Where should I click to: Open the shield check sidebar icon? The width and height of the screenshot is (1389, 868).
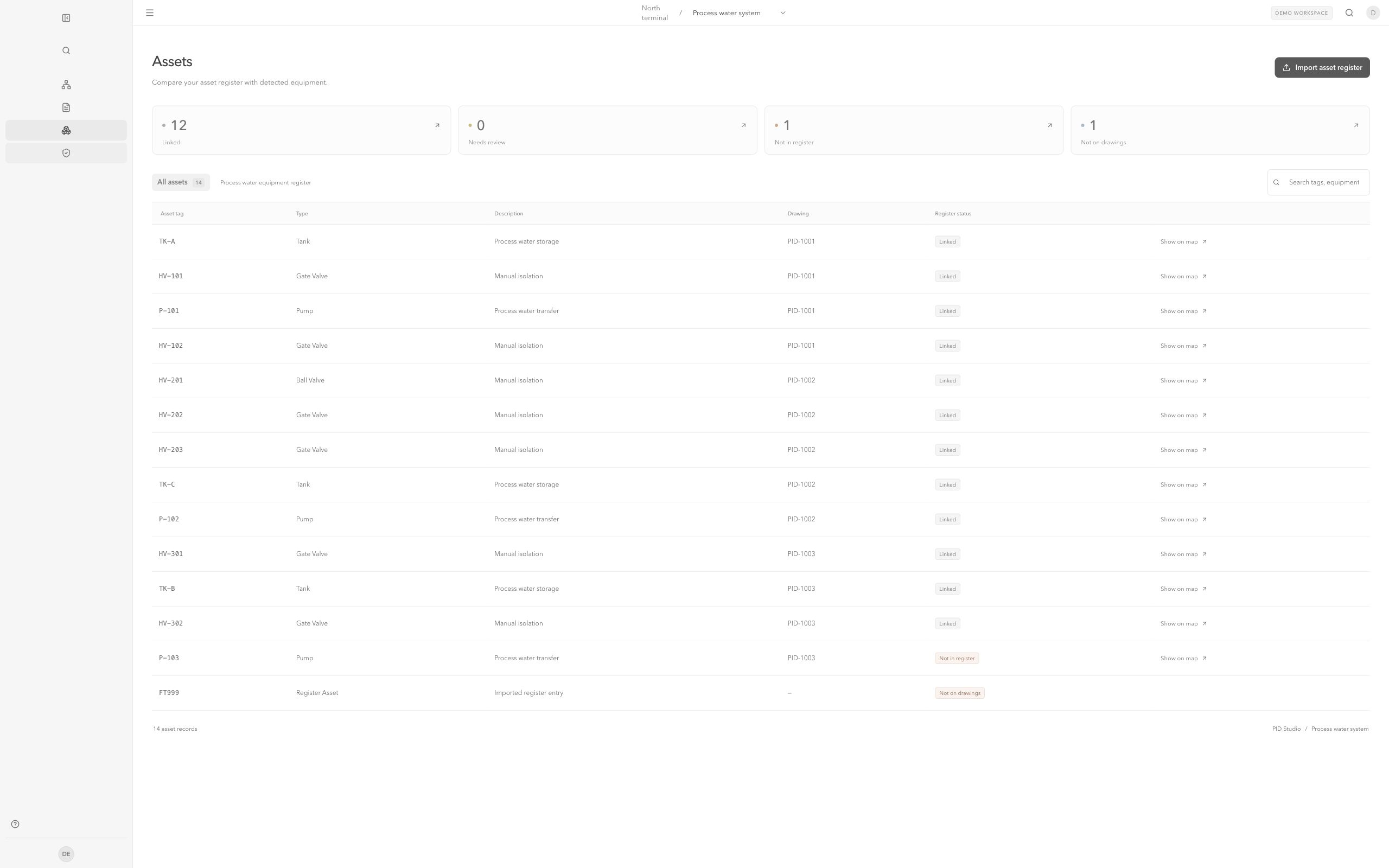(x=66, y=154)
